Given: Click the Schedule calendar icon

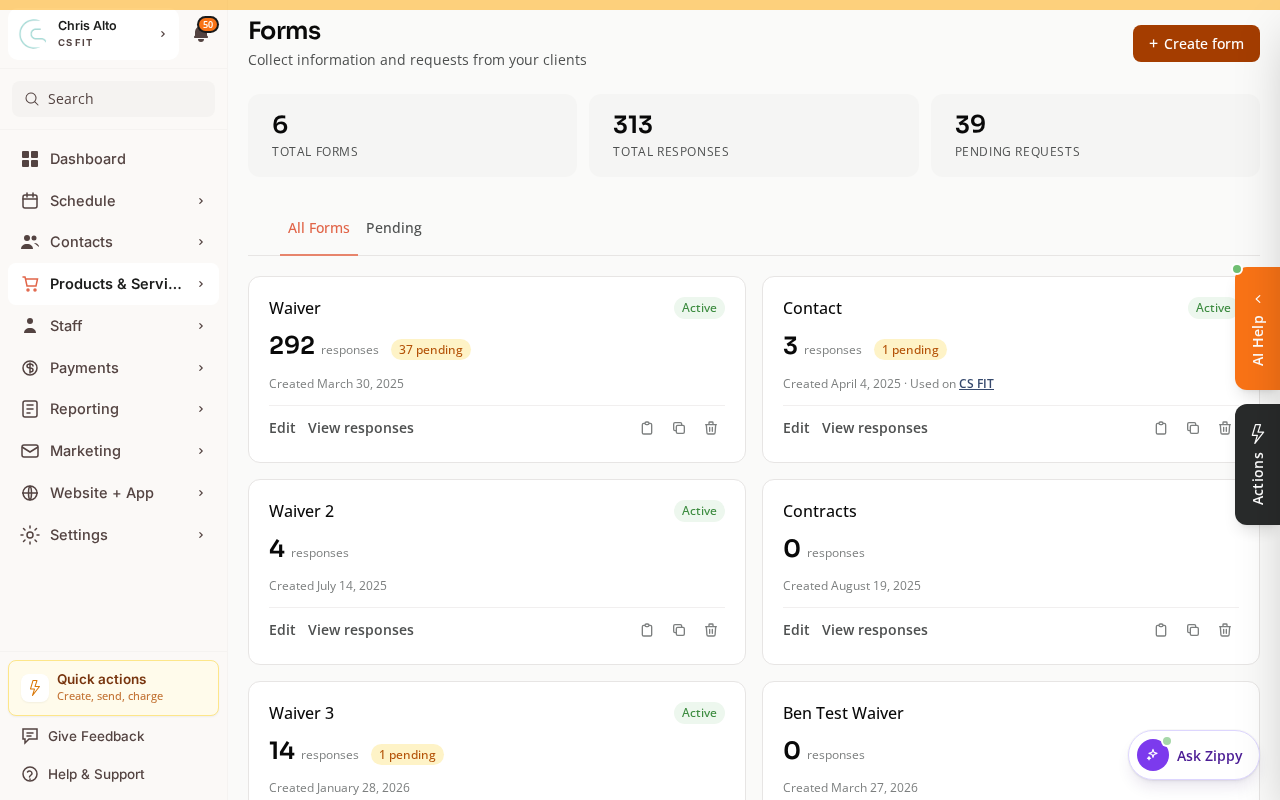Looking at the screenshot, I should click(30, 201).
